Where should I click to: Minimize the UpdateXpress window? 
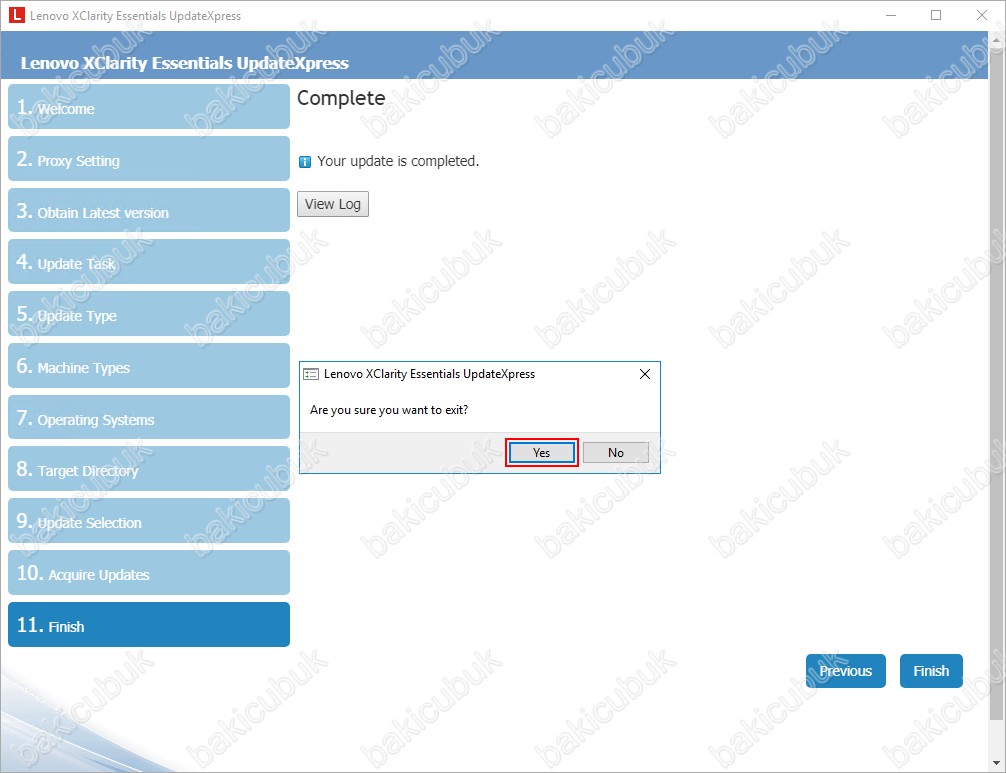[891, 15]
